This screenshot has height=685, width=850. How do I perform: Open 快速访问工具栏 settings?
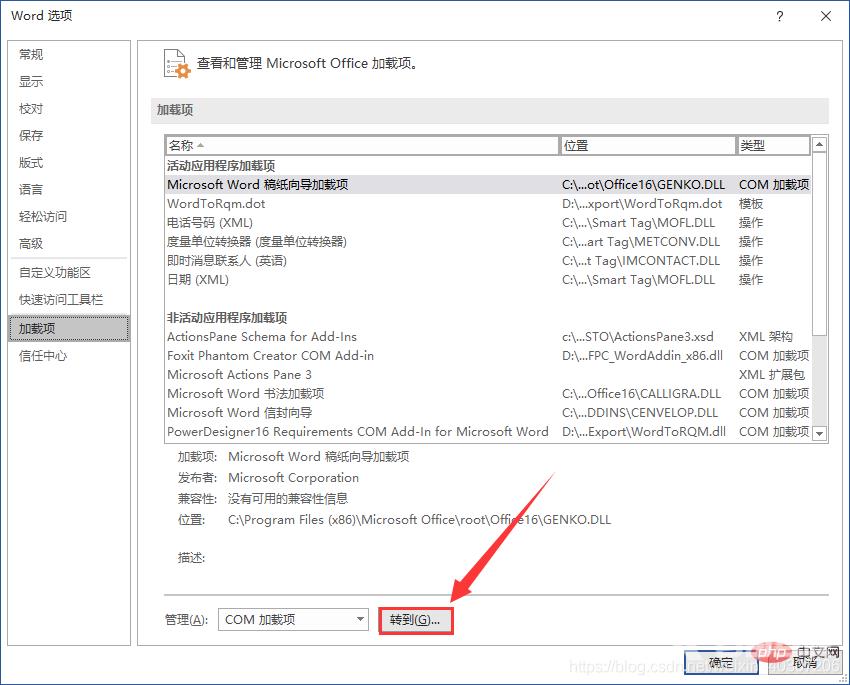[x=61, y=300]
